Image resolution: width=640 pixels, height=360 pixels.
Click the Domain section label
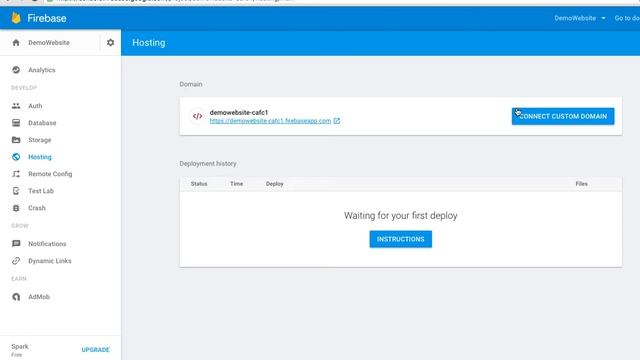191,84
